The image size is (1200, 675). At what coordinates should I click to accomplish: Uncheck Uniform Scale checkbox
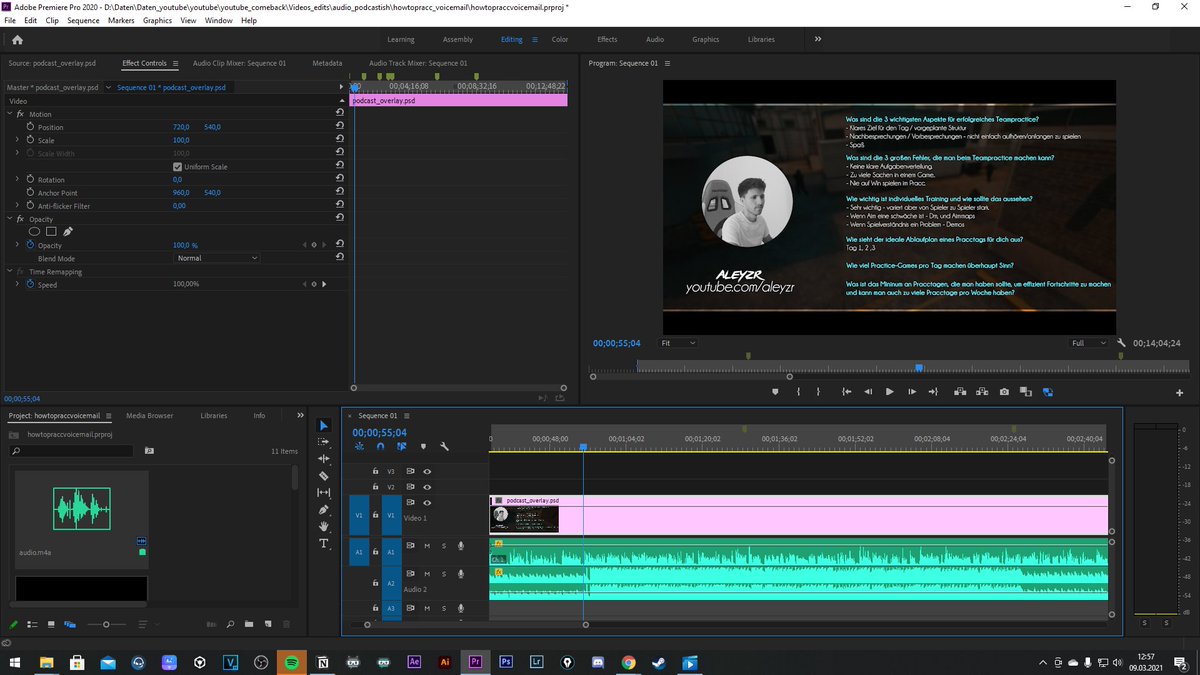pos(178,166)
